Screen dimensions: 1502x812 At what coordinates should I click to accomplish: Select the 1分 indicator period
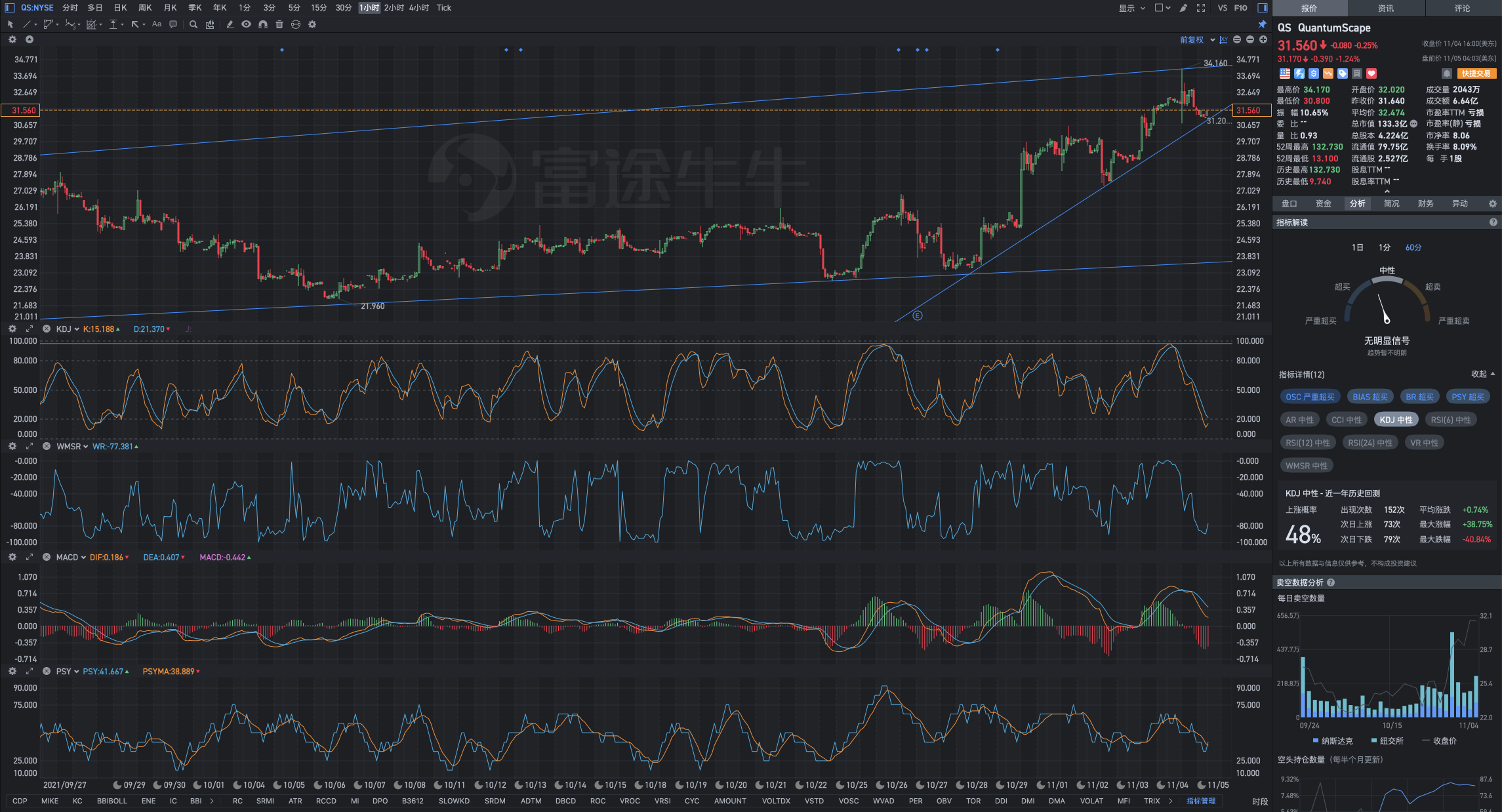(1384, 247)
